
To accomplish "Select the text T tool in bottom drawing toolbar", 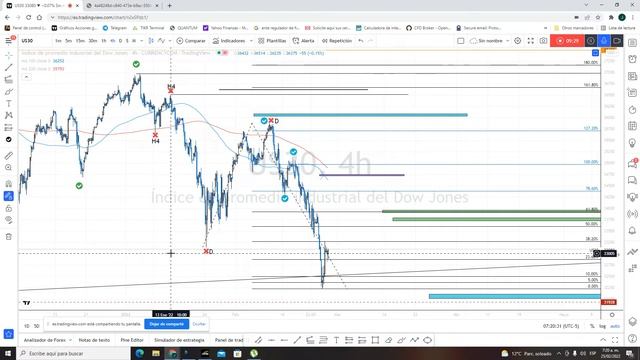I will [x=336, y=340].
